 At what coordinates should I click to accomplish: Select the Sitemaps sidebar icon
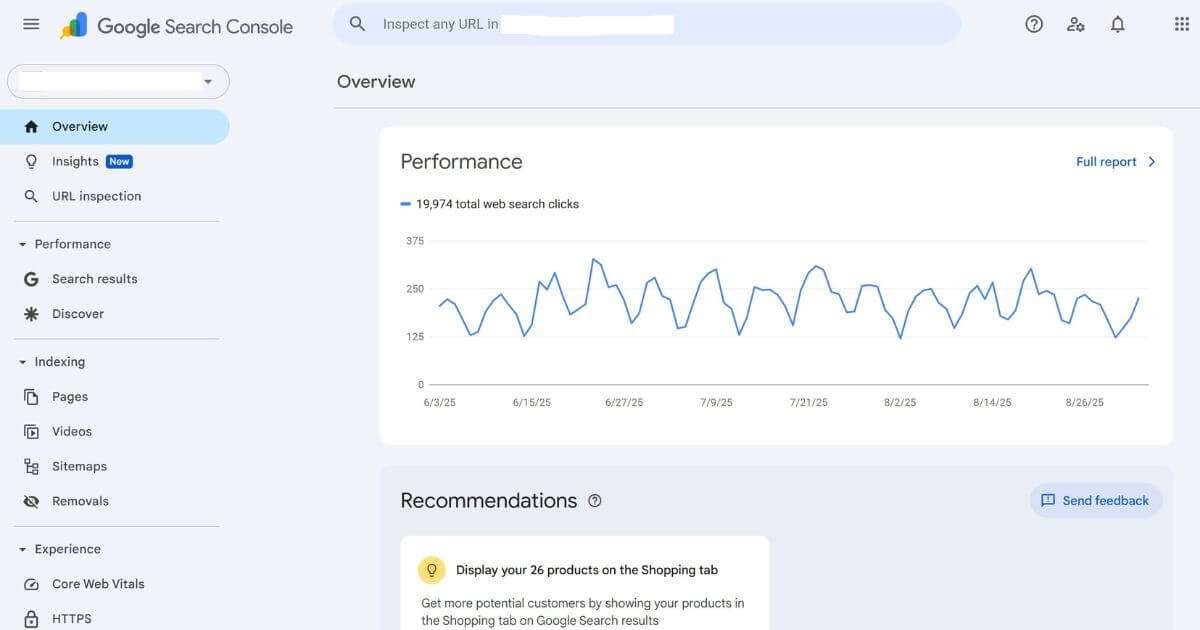coord(31,466)
